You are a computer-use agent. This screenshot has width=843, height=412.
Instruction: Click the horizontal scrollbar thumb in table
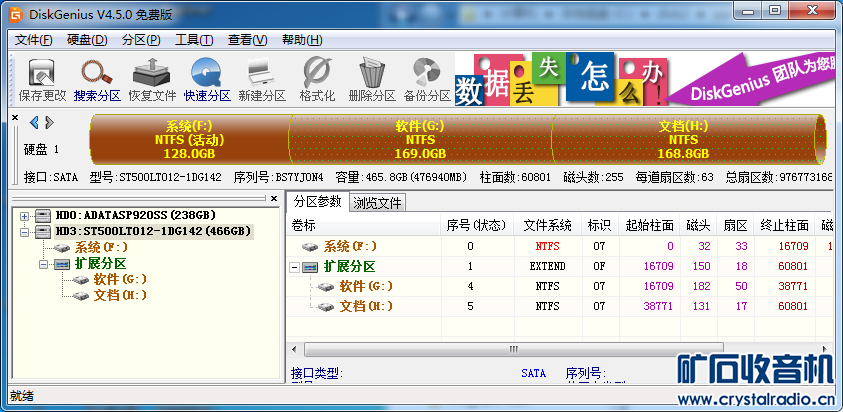(513, 350)
